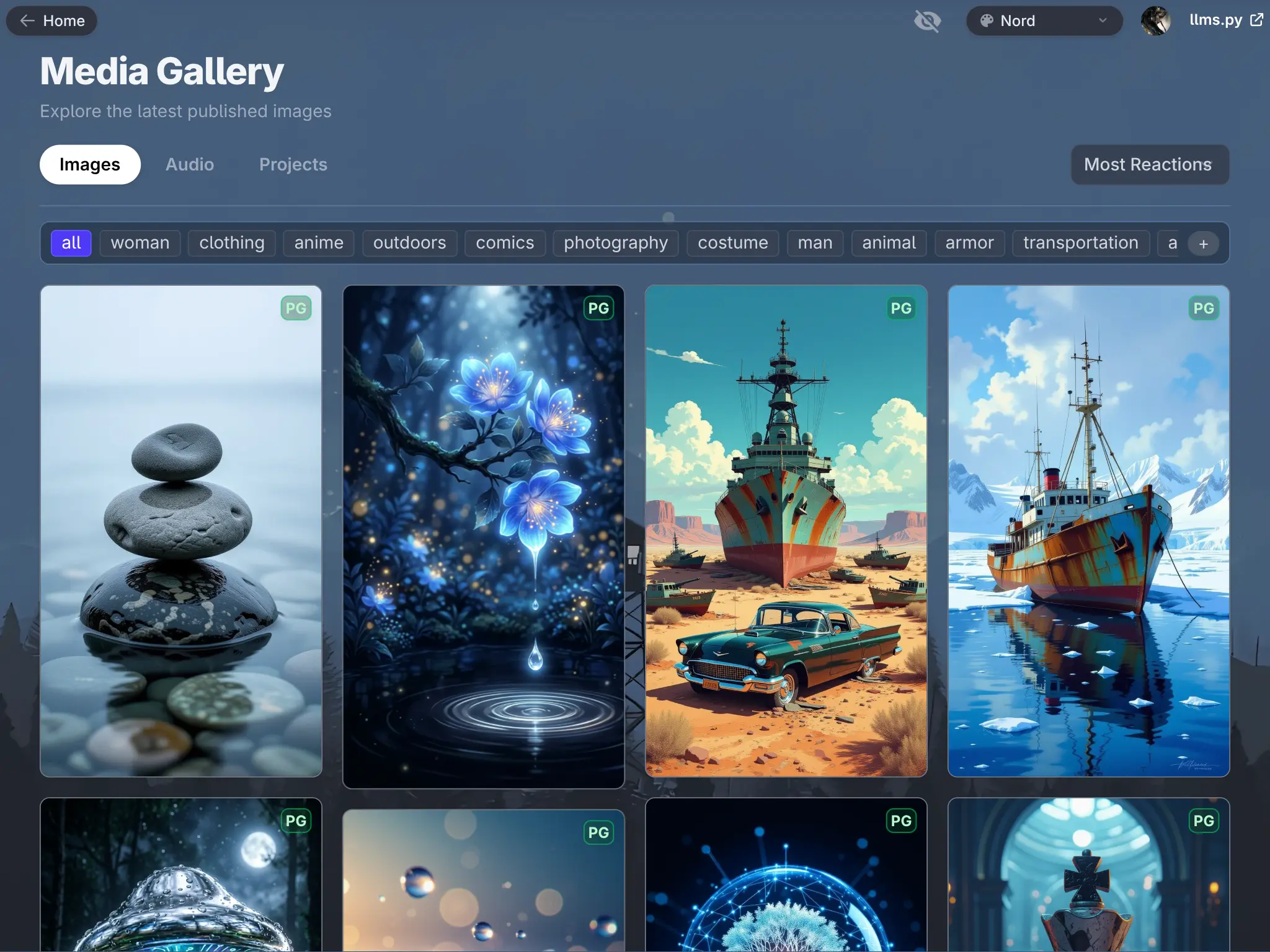This screenshot has height=952, width=1270.
Task: Open the rusty ship in ice image
Action: [1089, 531]
